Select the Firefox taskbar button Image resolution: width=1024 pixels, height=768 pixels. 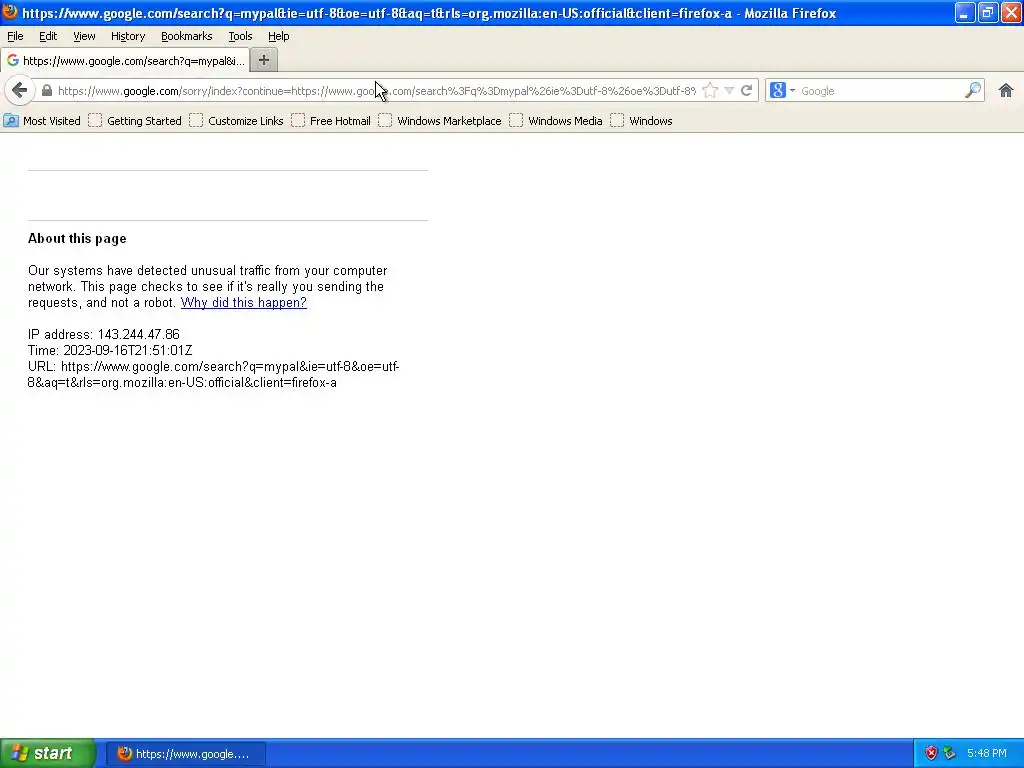pyautogui.click(x=185, y=754)
